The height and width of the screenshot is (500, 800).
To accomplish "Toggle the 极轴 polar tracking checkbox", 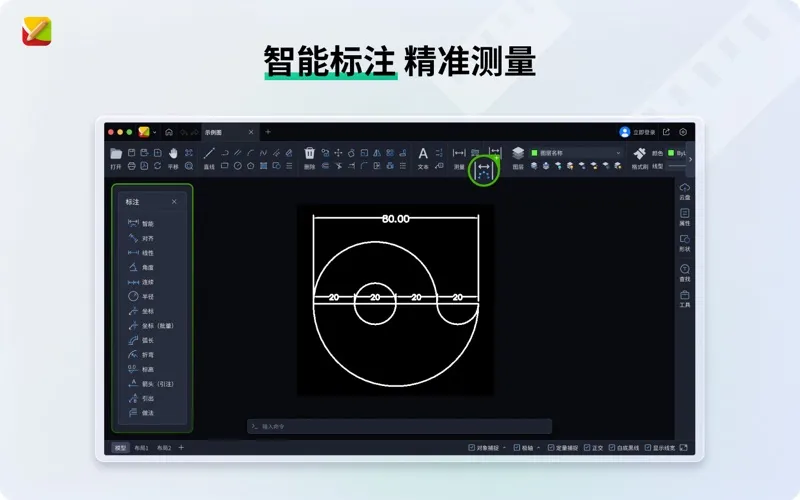I will coord(516,448).
